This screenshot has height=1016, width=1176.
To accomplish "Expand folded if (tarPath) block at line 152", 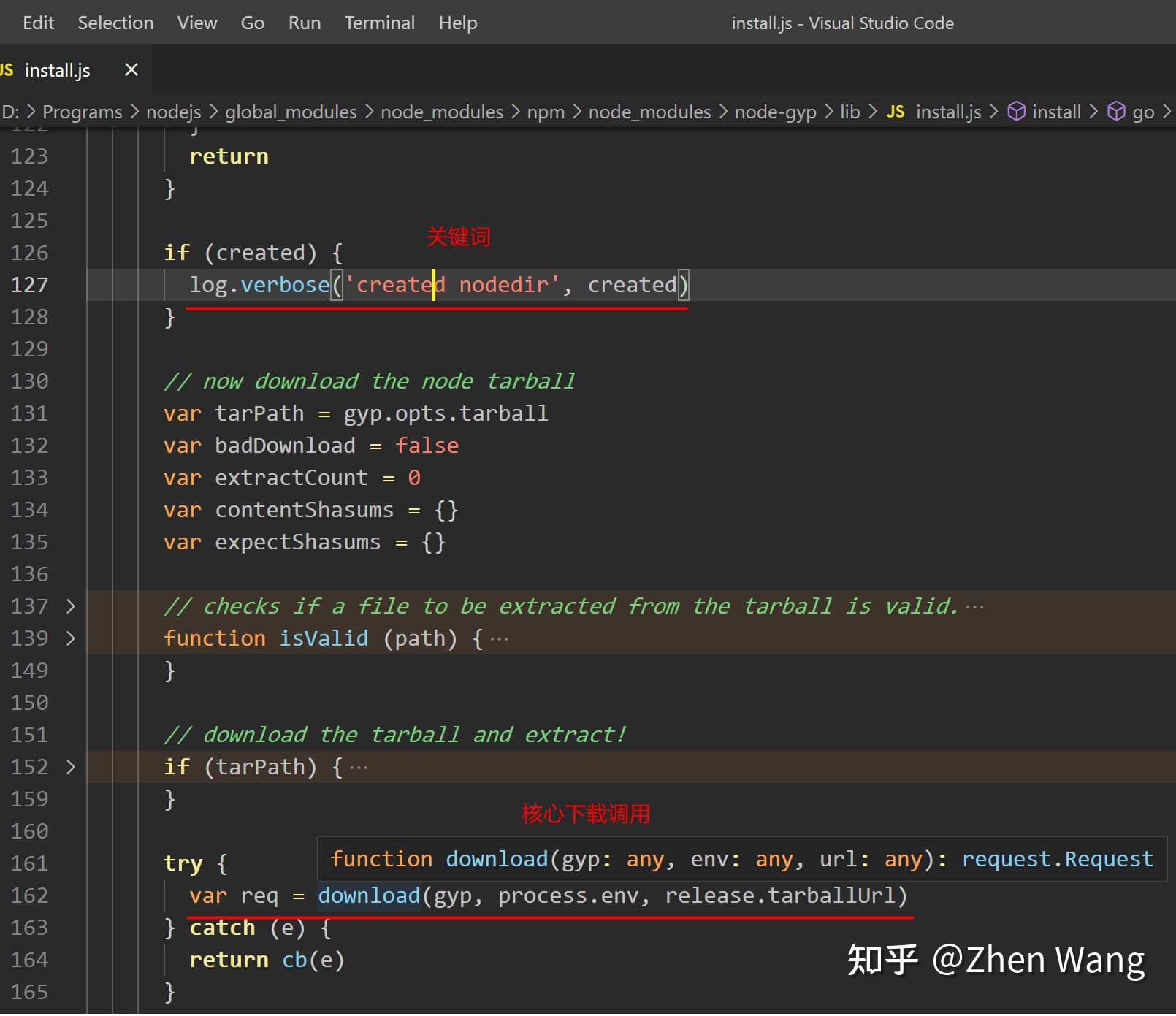I will pyautogui.click(x=71, y=767).
